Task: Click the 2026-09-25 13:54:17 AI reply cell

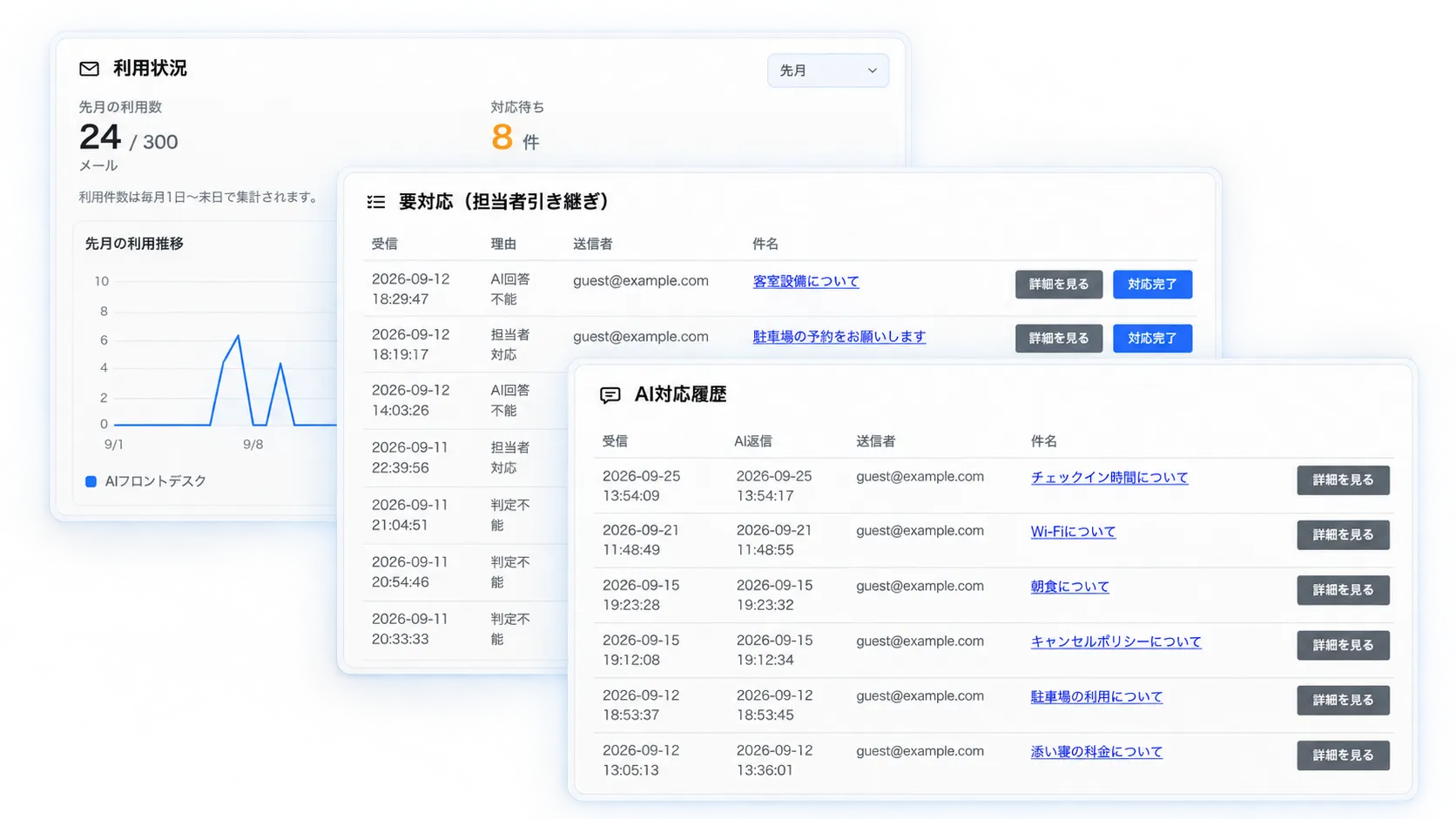Action: [x=773, y=486]
